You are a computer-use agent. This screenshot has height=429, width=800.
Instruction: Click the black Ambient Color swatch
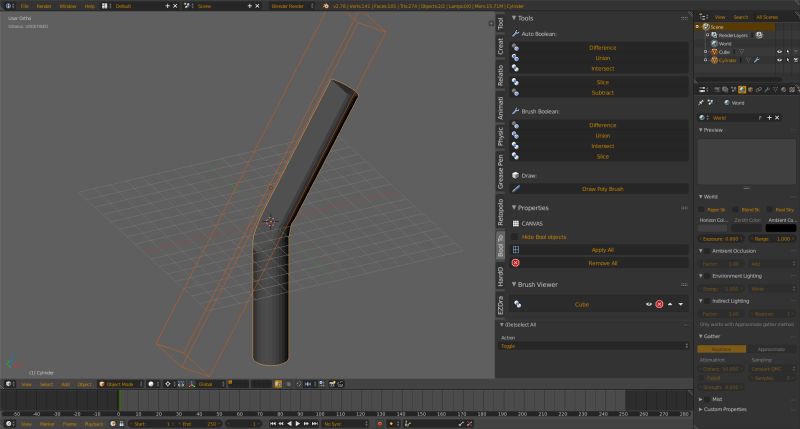pyautogui.click(x=781, y=228)
